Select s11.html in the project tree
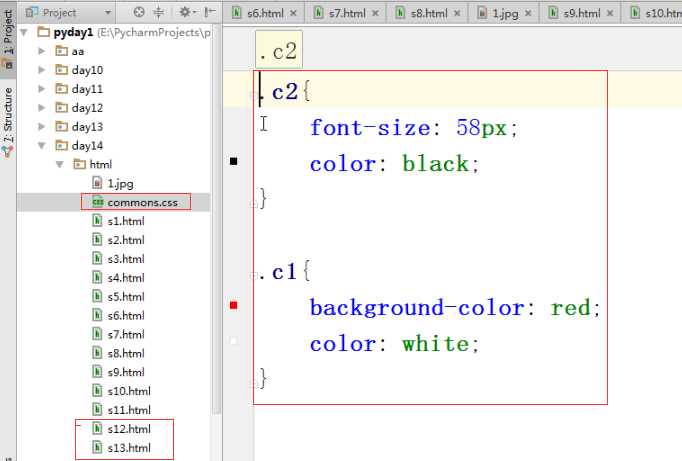 pos(121,410)
